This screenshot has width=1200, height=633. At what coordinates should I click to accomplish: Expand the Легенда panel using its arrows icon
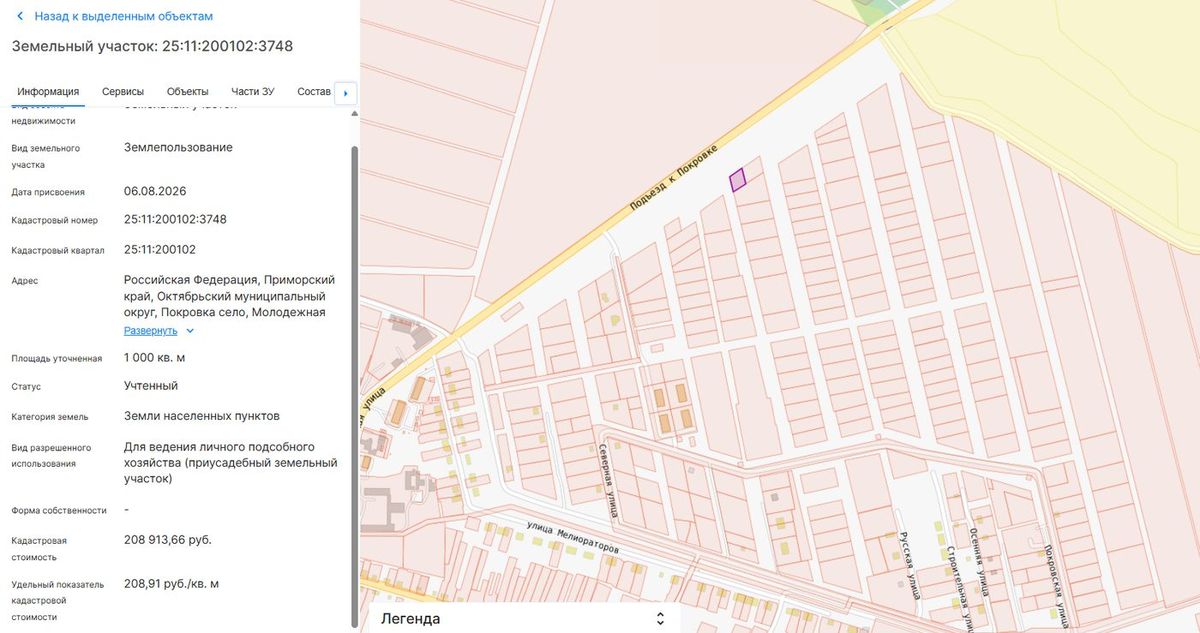point(660,619)
